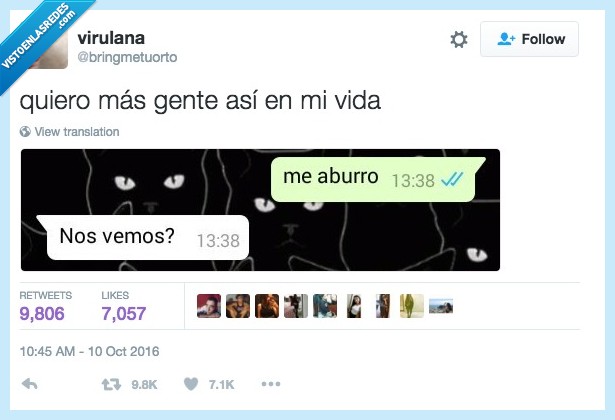
Task: Click the gear settings icon
Action: click(459, 39)
